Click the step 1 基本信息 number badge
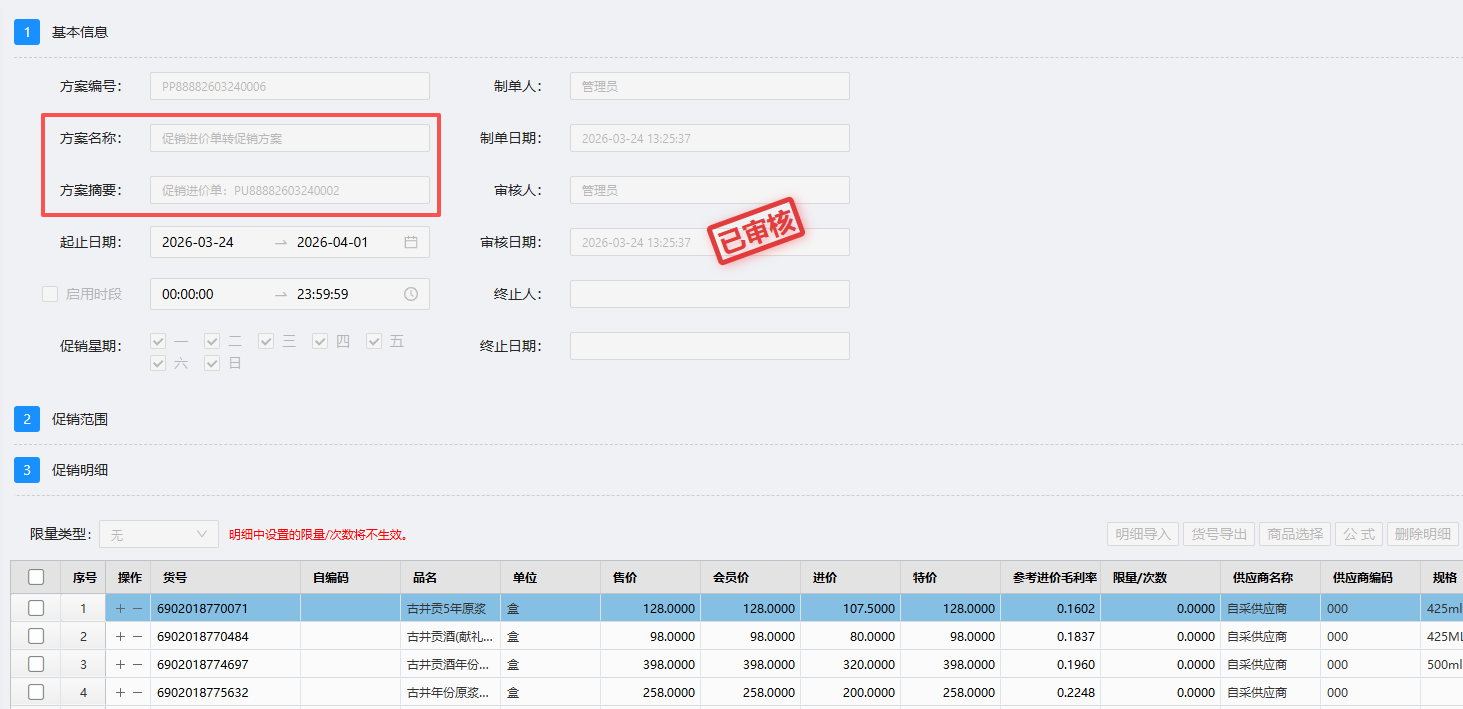The width and height of the screenshot is (1463, 709). click(27, 32)
